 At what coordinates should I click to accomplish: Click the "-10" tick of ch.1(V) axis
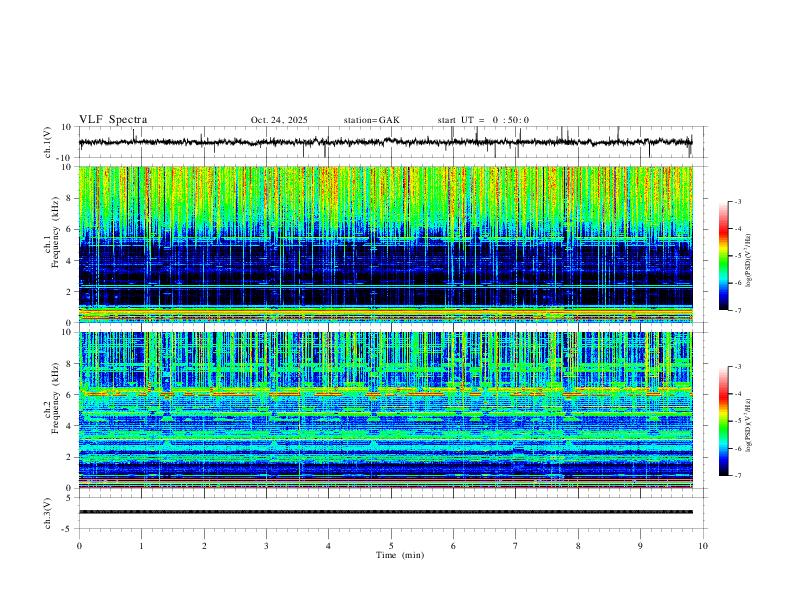(63, 158)
